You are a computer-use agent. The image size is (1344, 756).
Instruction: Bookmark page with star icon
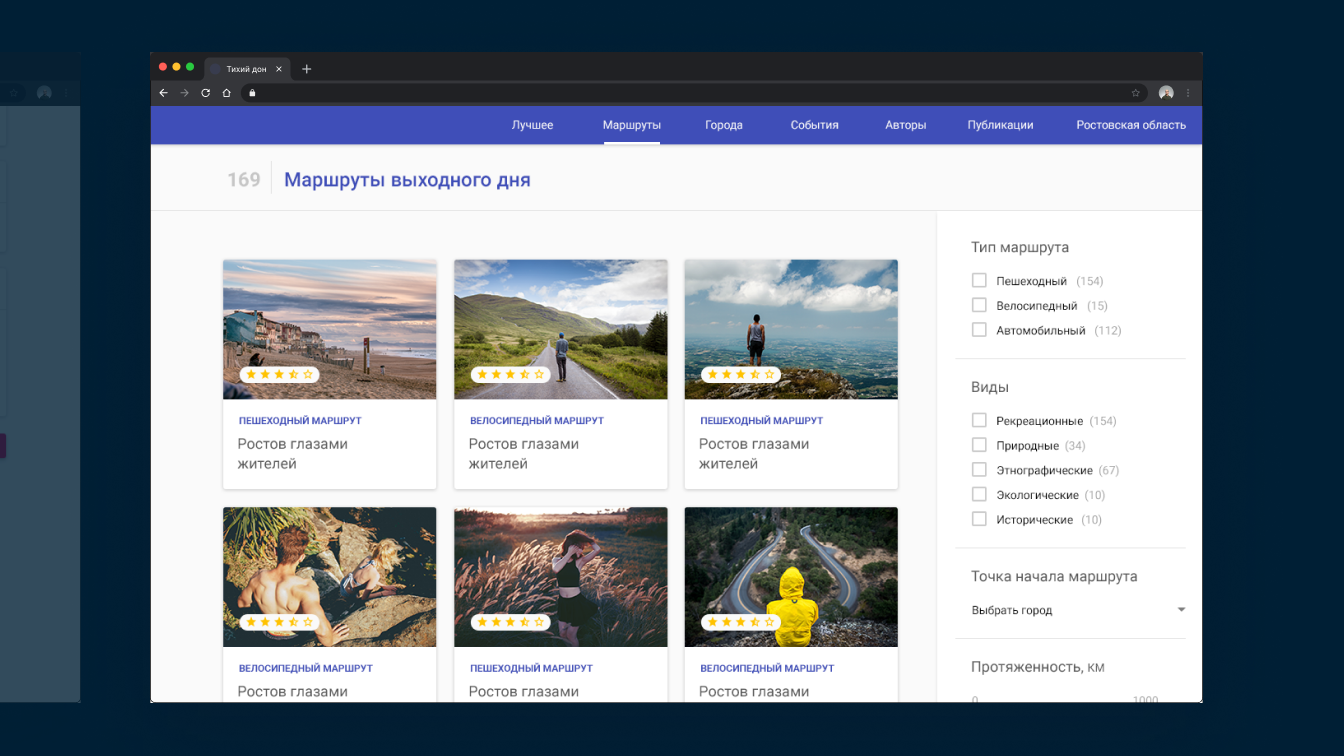point(1135,93)
